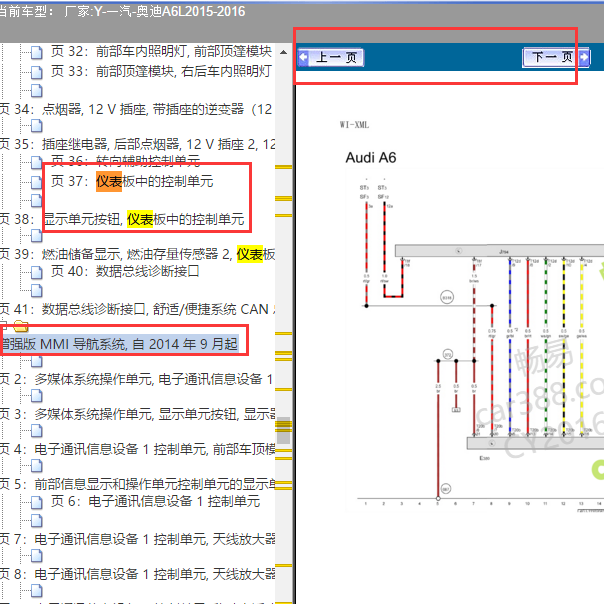Click the document icon beside page 32
This screenshot has height=604, width=604.
click(37, 52)
